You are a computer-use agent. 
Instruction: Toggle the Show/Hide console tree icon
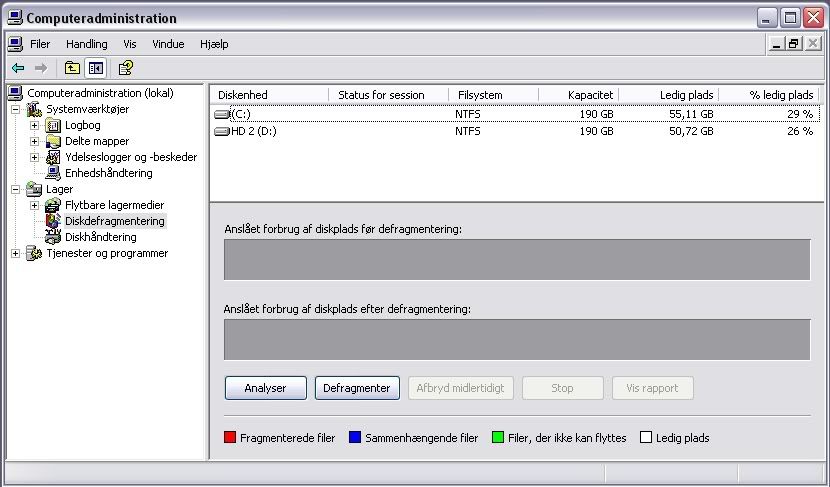pyautogui.click(x=96, y=68)
